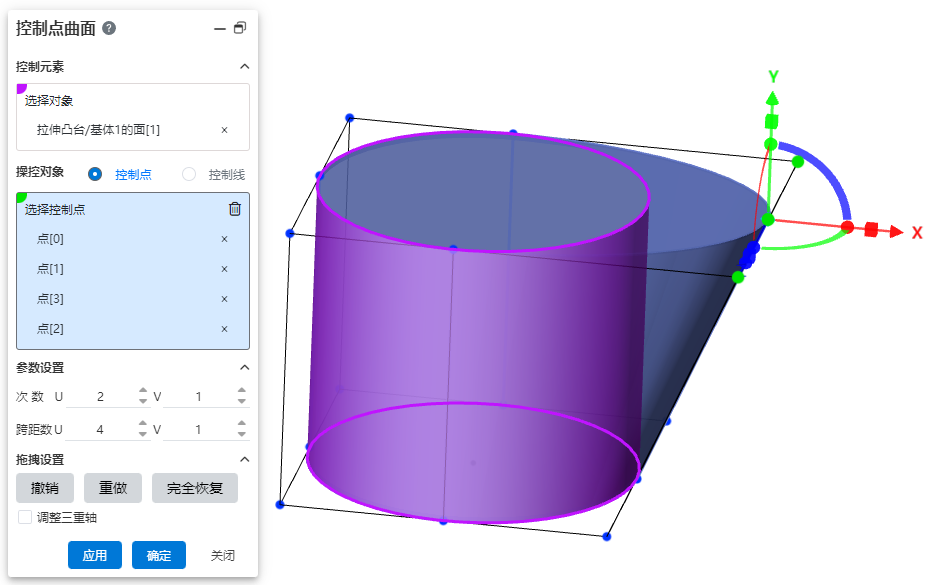Select the 控制点 radio option

tap(95, 174)
